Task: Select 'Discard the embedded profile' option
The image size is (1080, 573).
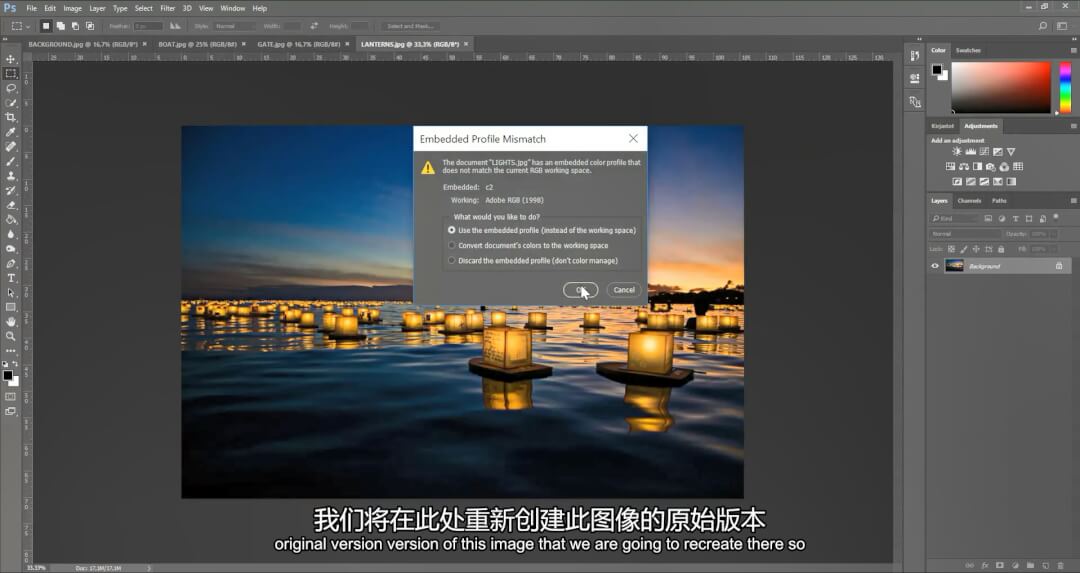Action: 452,261
